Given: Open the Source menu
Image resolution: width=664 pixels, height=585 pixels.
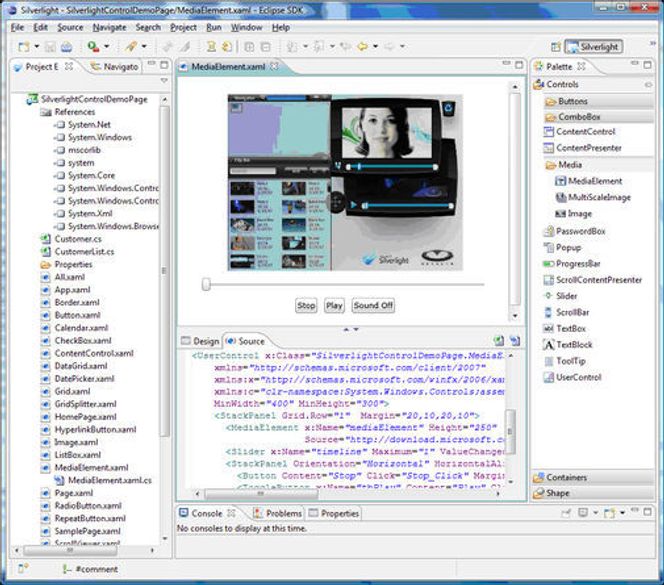Looking at the screenshot, I should pyautogui.click(x=70, y=28).
